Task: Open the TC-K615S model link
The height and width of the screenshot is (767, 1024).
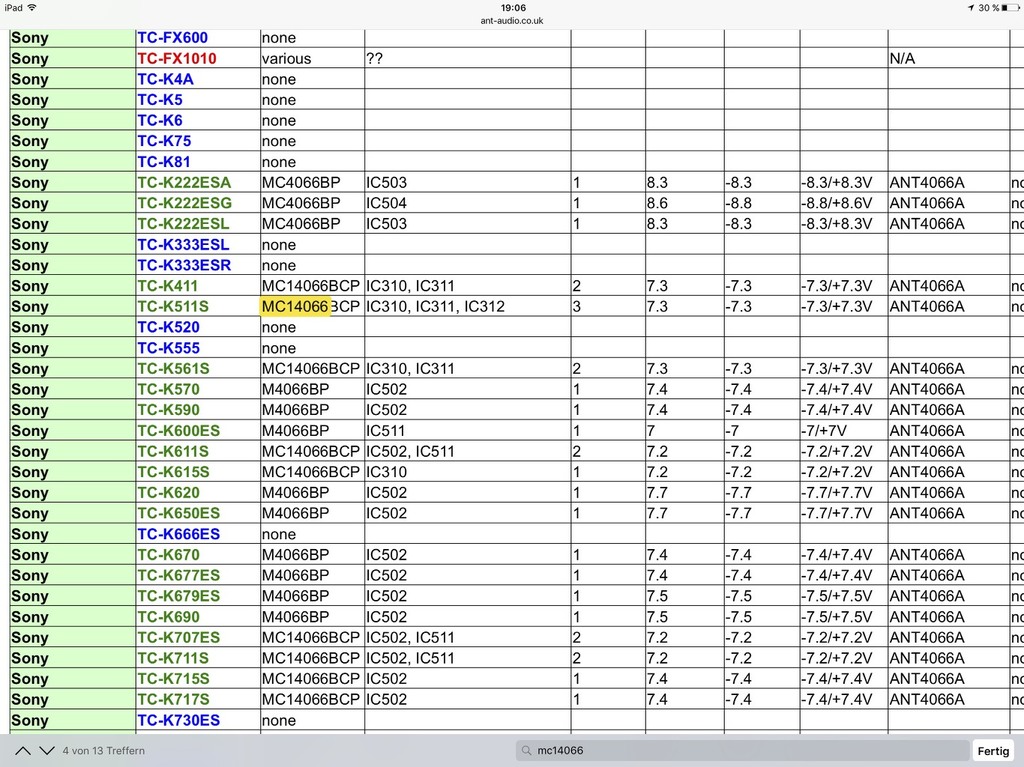Action: pos(173,472)
